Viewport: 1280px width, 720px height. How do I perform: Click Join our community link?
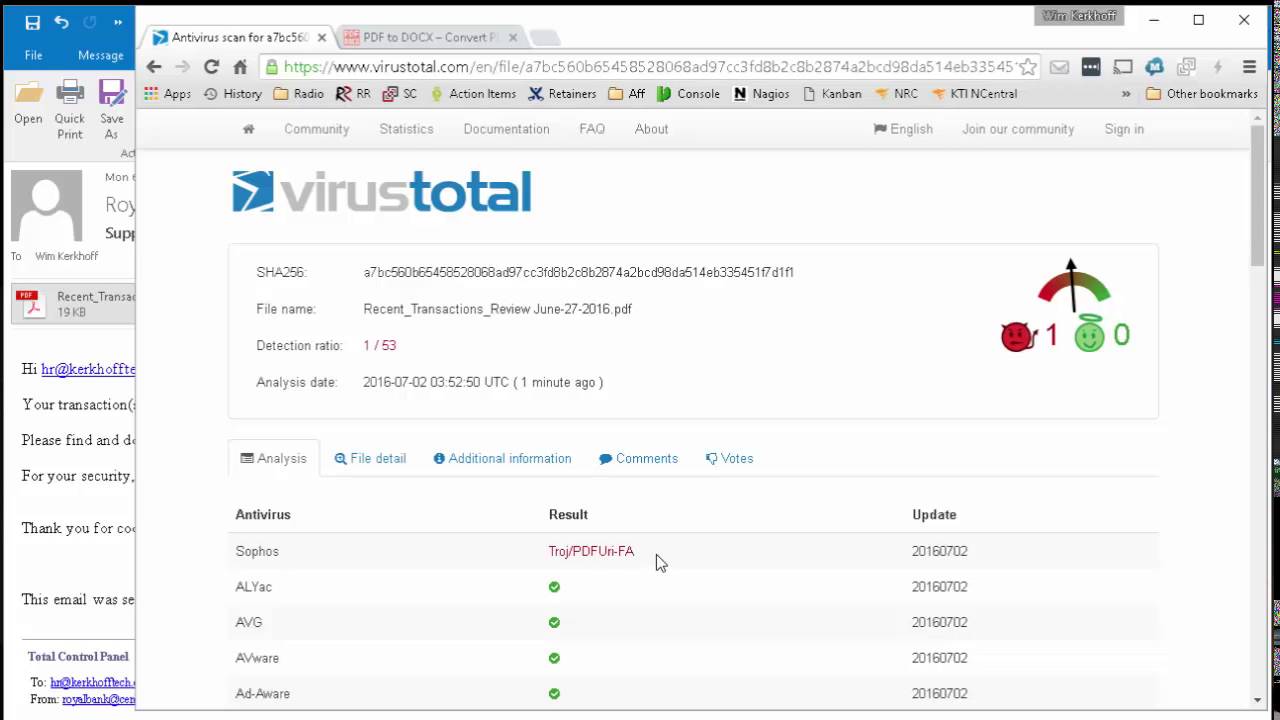[1018, 129]
